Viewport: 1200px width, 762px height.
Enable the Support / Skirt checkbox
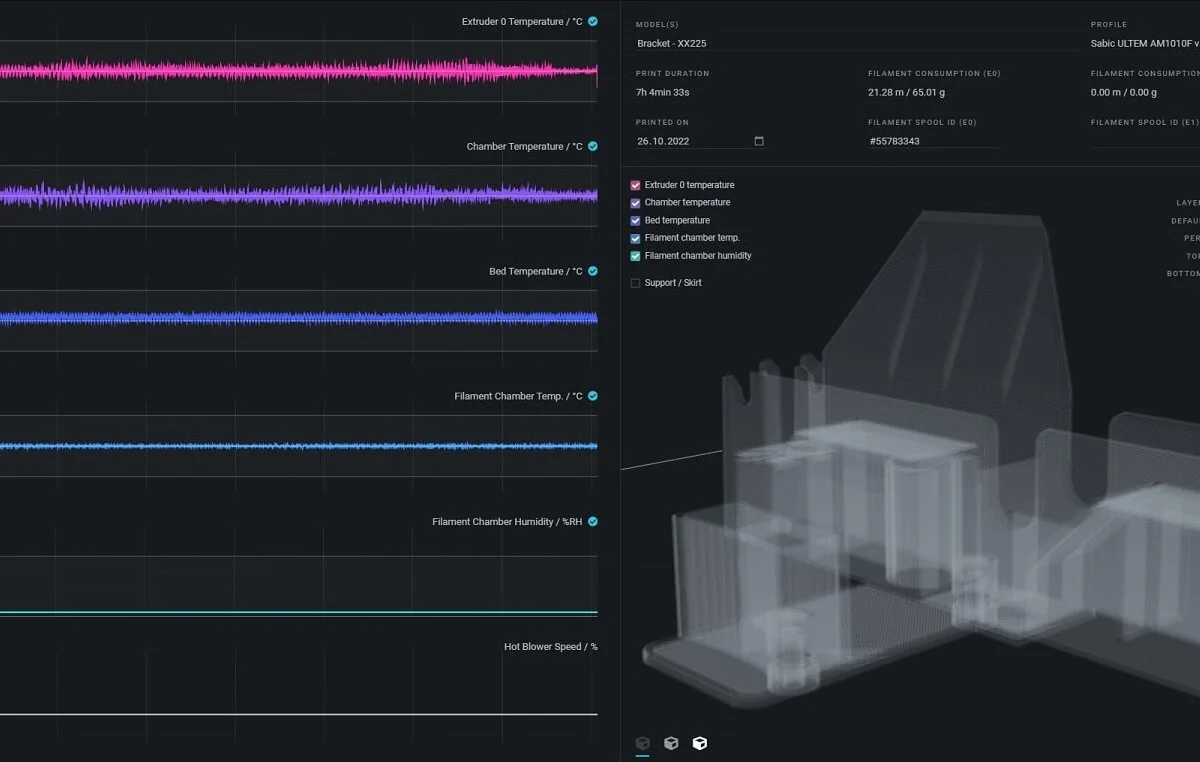(x=635, y=283)
